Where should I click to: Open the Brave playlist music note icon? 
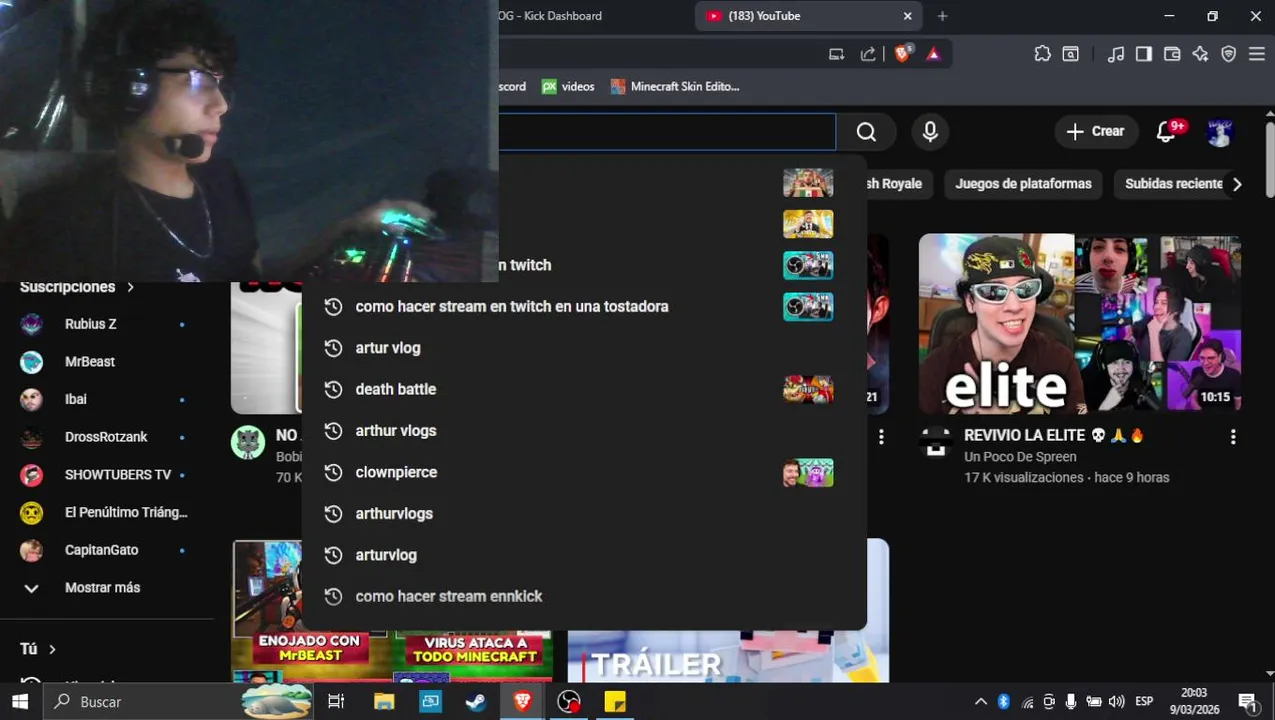[1116, 54]
